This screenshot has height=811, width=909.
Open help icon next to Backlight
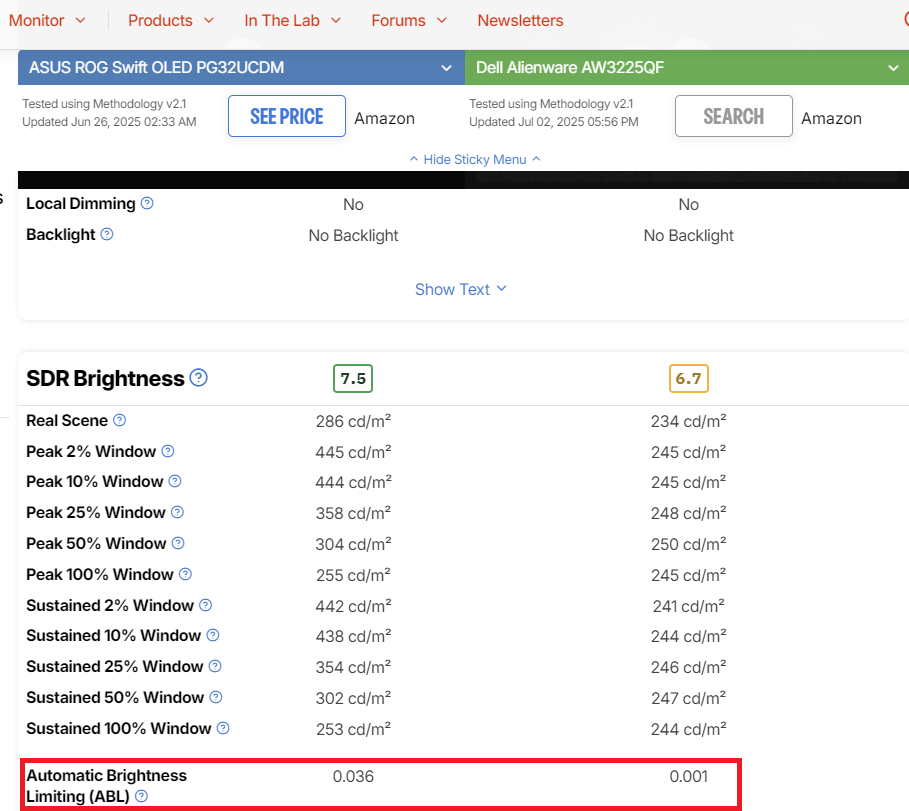coord(107,234)
